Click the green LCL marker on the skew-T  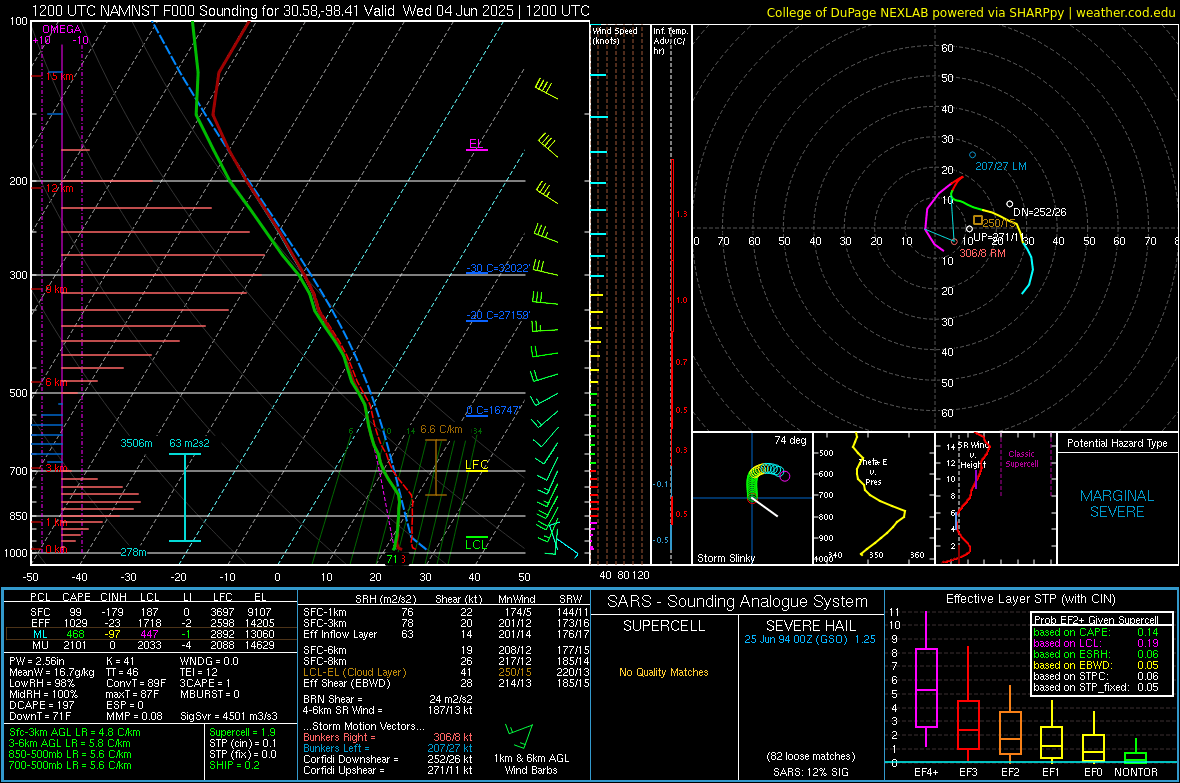476,544
